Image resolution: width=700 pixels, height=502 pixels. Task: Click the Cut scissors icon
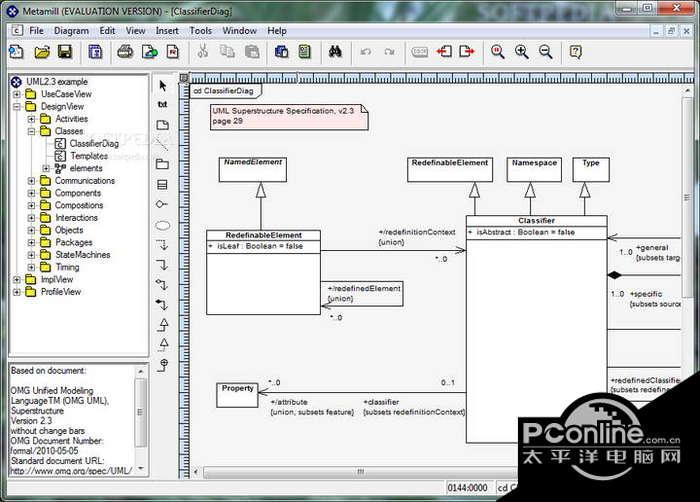(x=203, y=52)
